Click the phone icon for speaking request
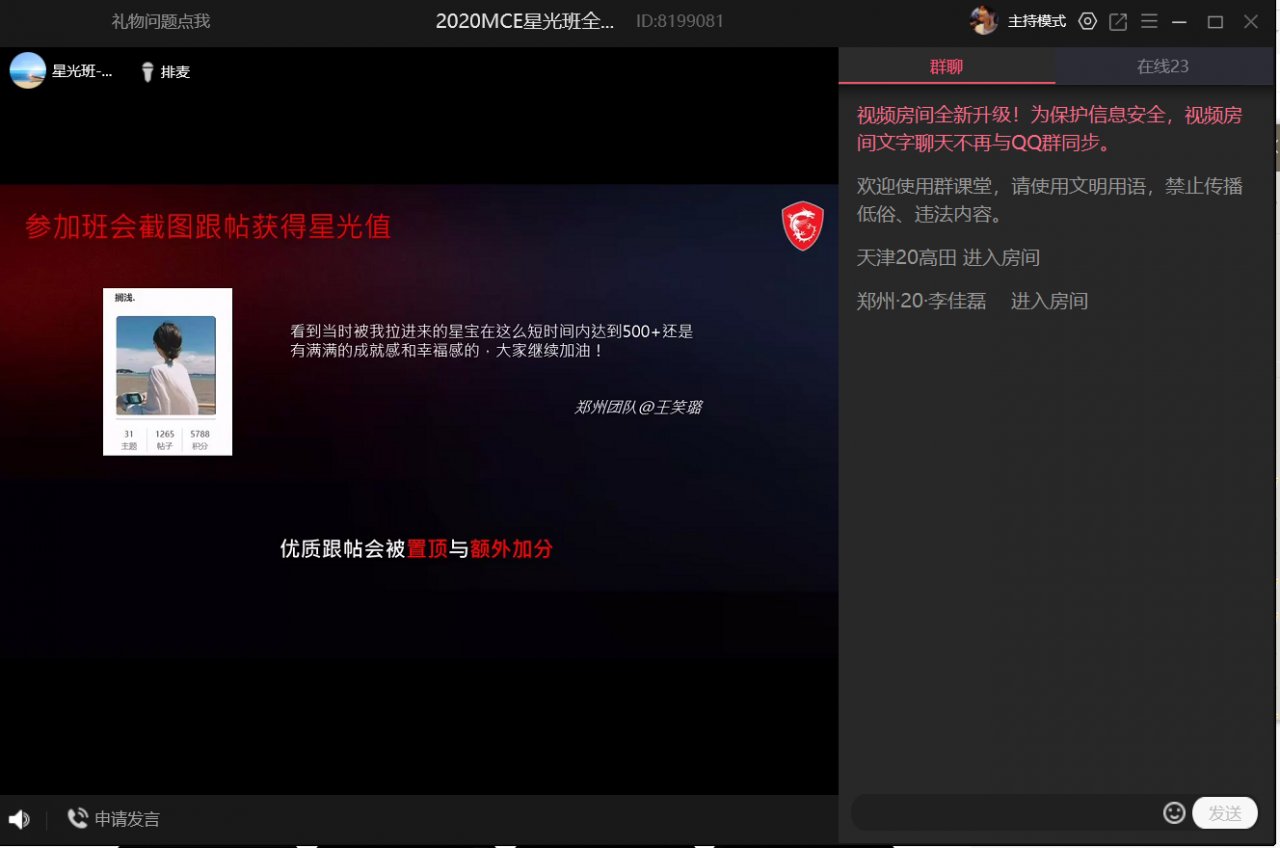The width and height of the screenshot is (1280, 848). click(x=77, y=819)
